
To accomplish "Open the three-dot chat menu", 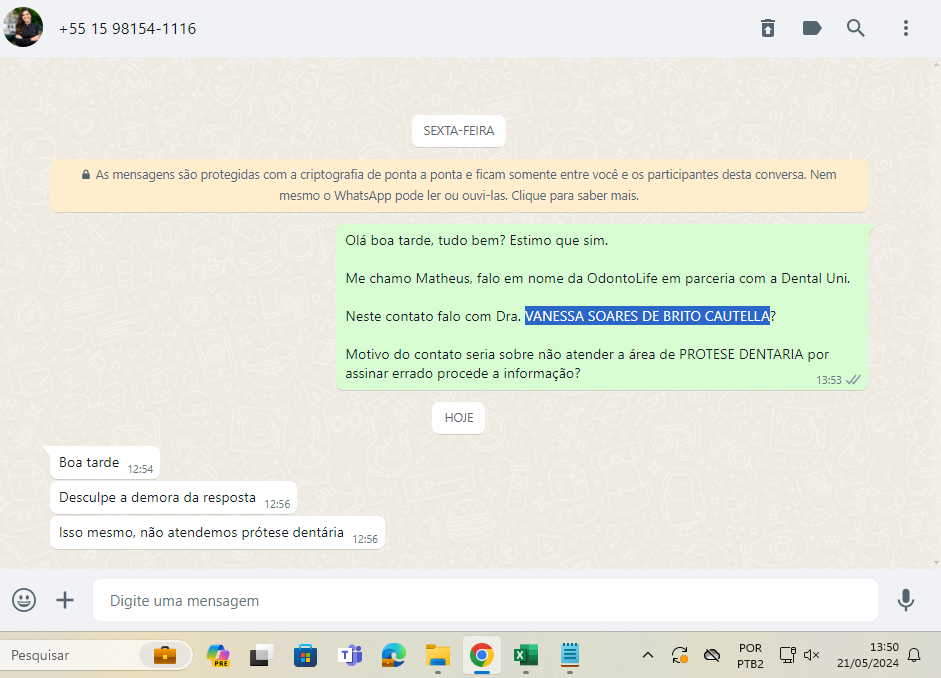I will 906,28.
